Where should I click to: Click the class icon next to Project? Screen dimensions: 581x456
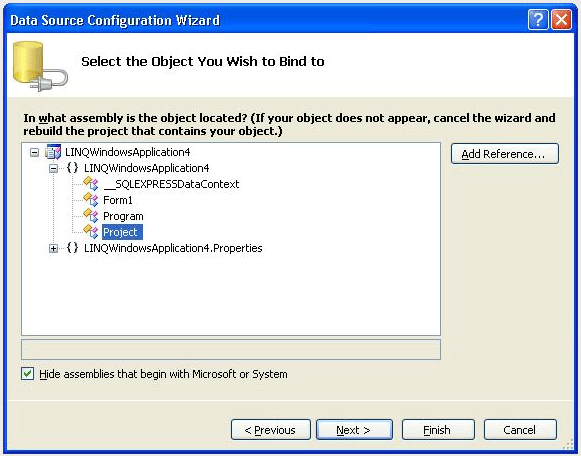[91, 232]
